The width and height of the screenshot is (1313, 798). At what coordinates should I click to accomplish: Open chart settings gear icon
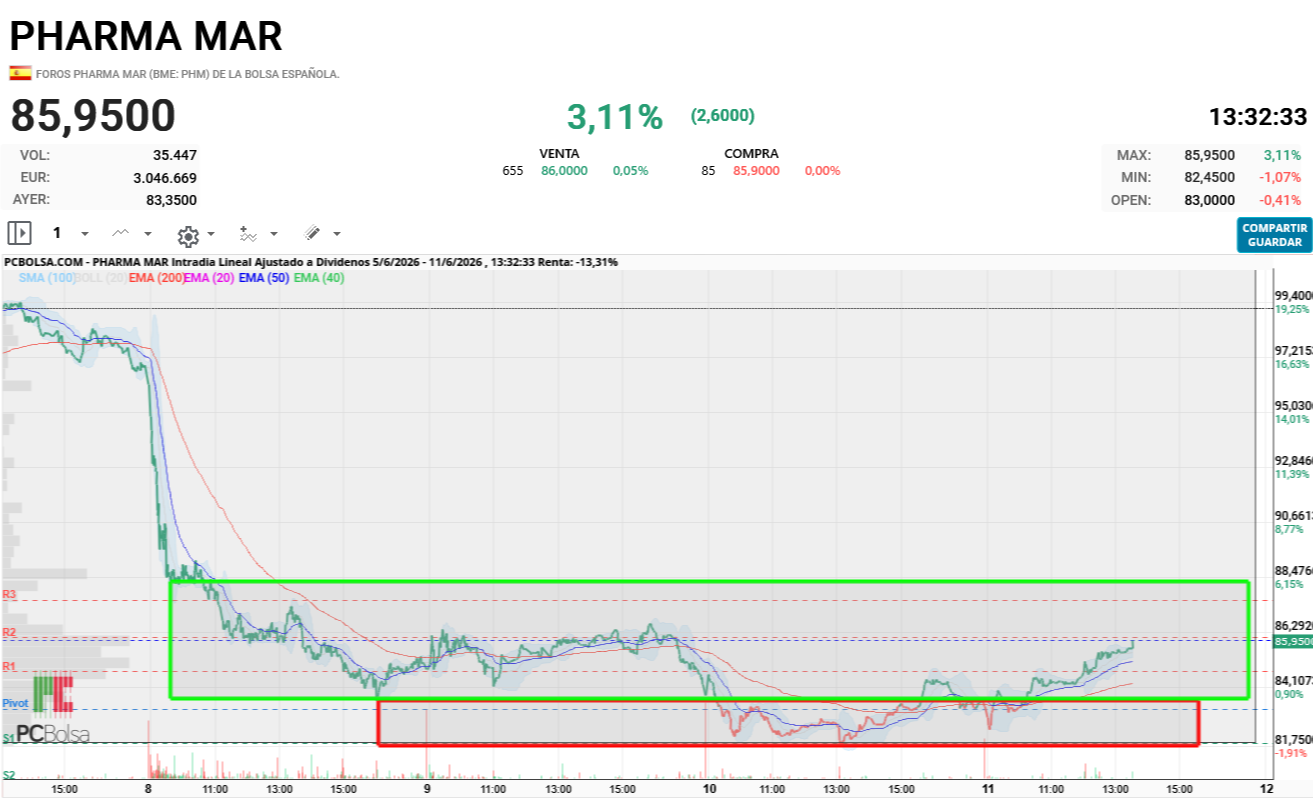(188, 236)
